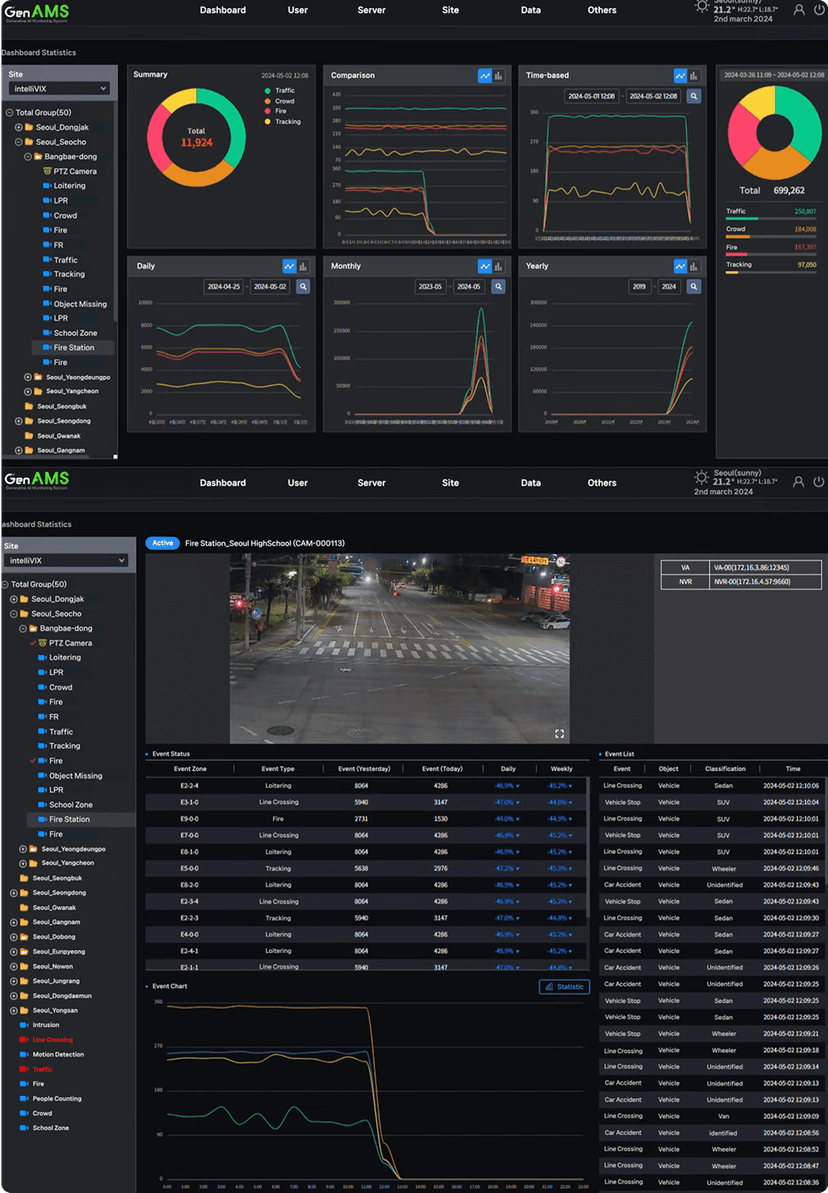Select the bar chart icon in Monthly panel
828x1193 pixels.
(x=499, y=267)
